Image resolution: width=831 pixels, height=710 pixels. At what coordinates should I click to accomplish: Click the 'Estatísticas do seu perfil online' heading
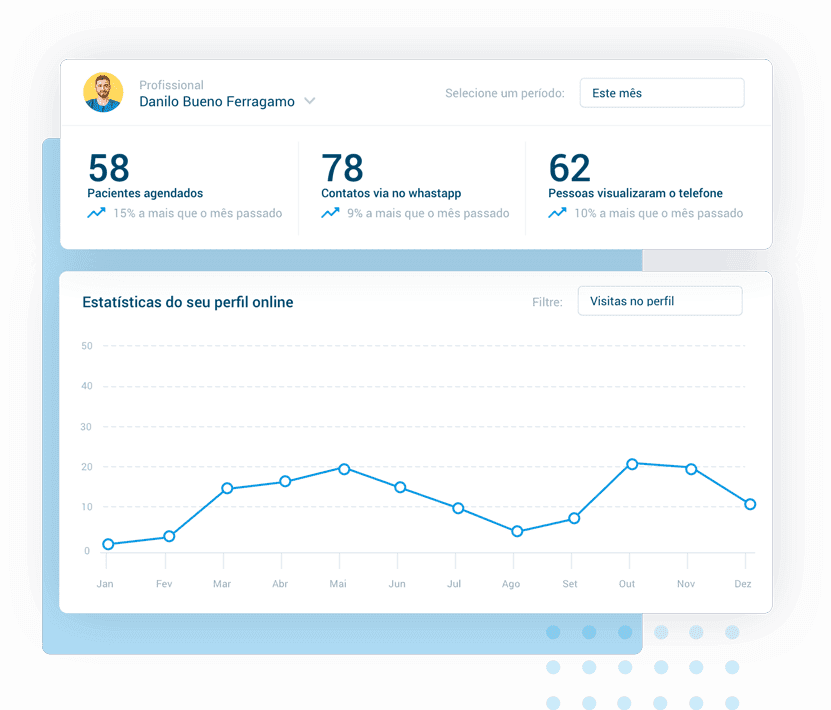188,302
